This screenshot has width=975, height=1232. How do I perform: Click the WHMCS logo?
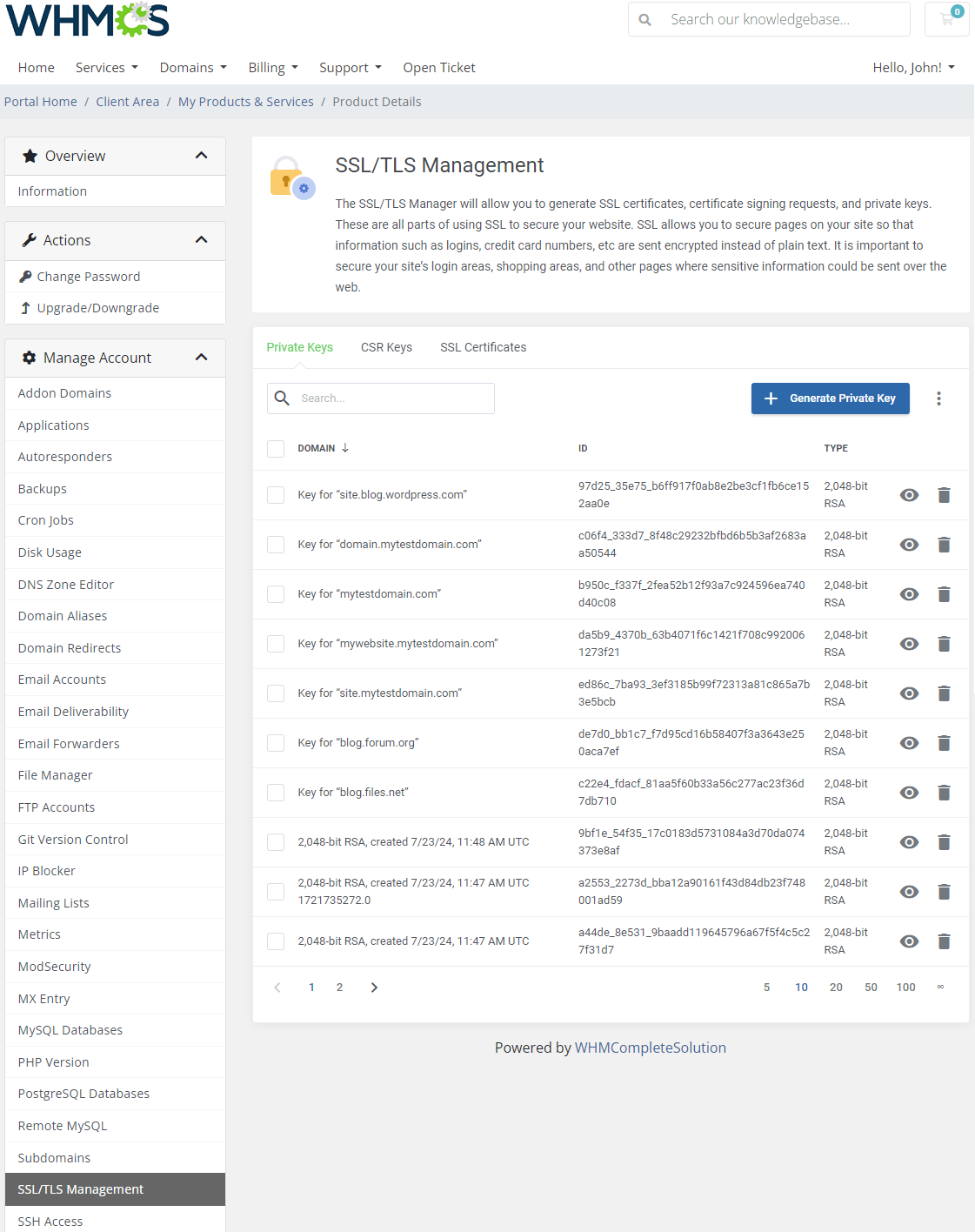(x=88, y=20)
